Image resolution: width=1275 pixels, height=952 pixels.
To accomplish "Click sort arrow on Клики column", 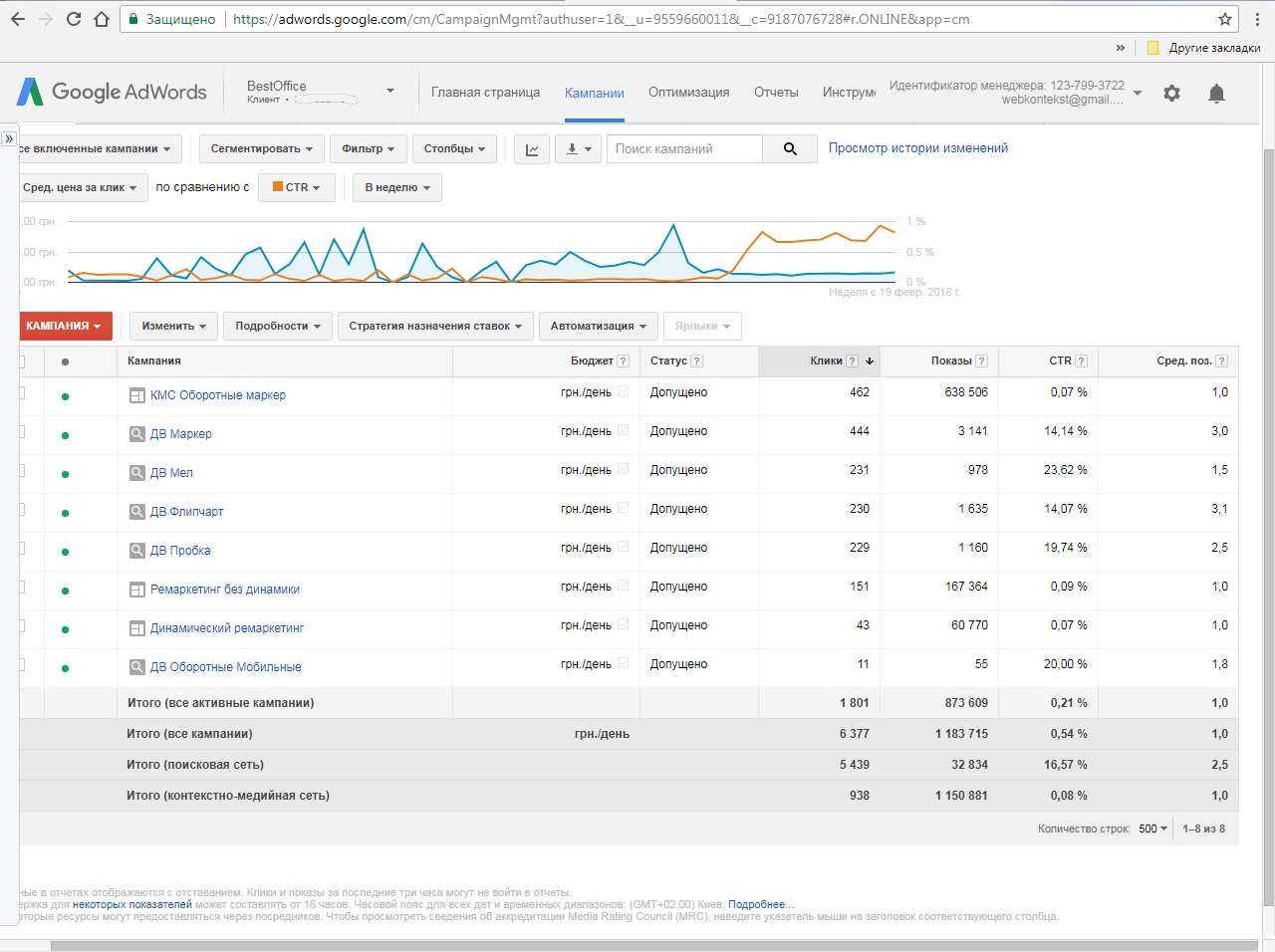I will pos(870,361).
